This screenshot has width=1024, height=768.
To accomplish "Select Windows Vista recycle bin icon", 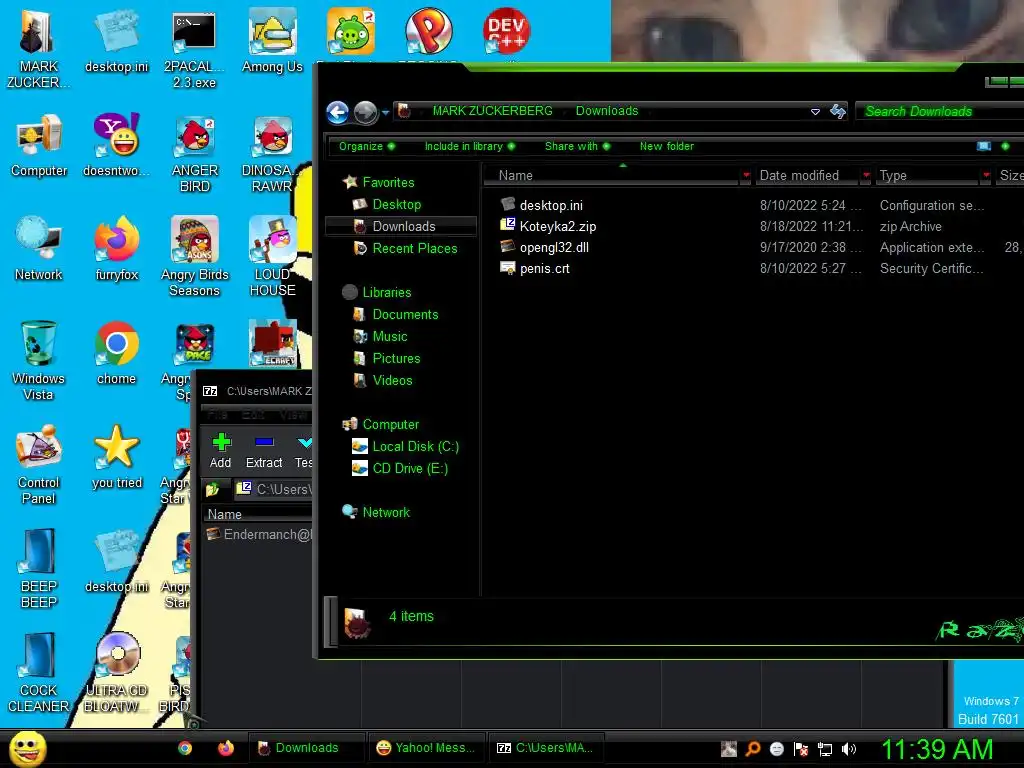I will click(38, 360).
